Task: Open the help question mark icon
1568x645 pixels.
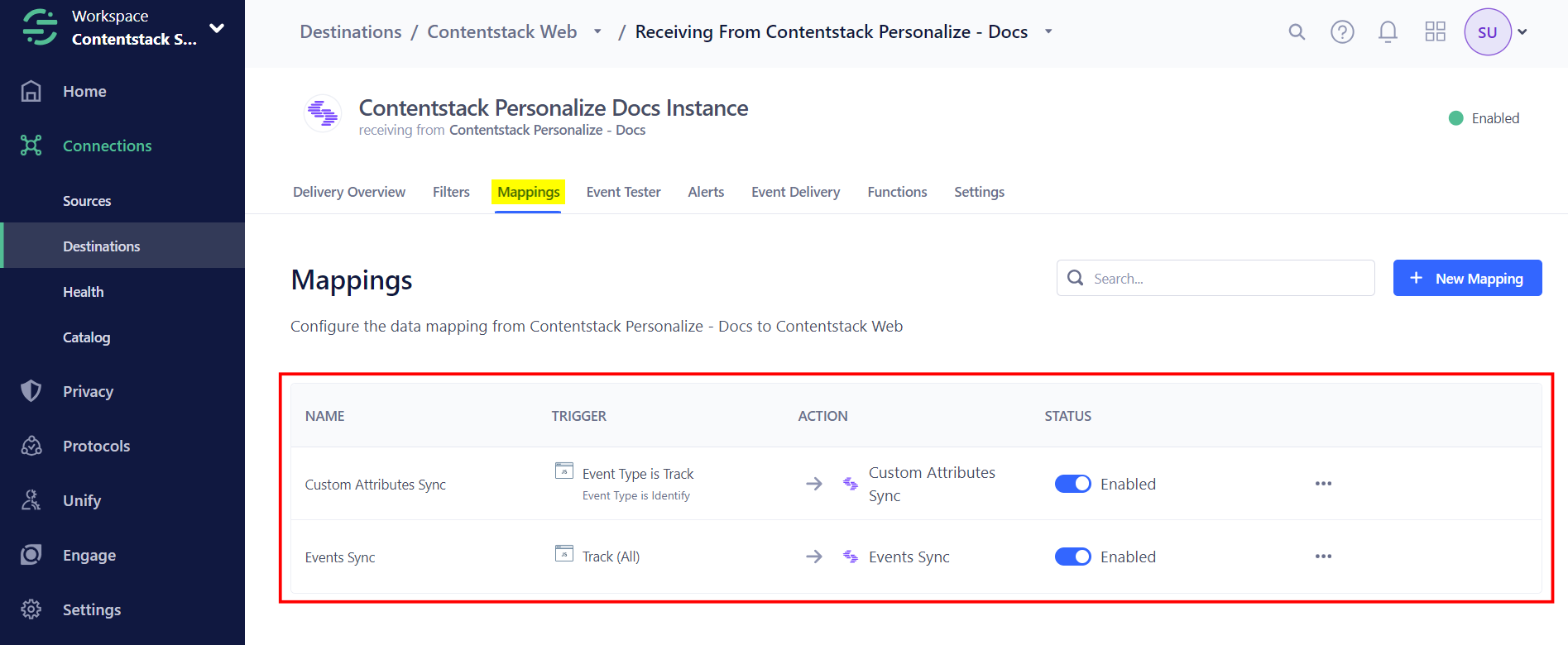Action: point(1342,32)
